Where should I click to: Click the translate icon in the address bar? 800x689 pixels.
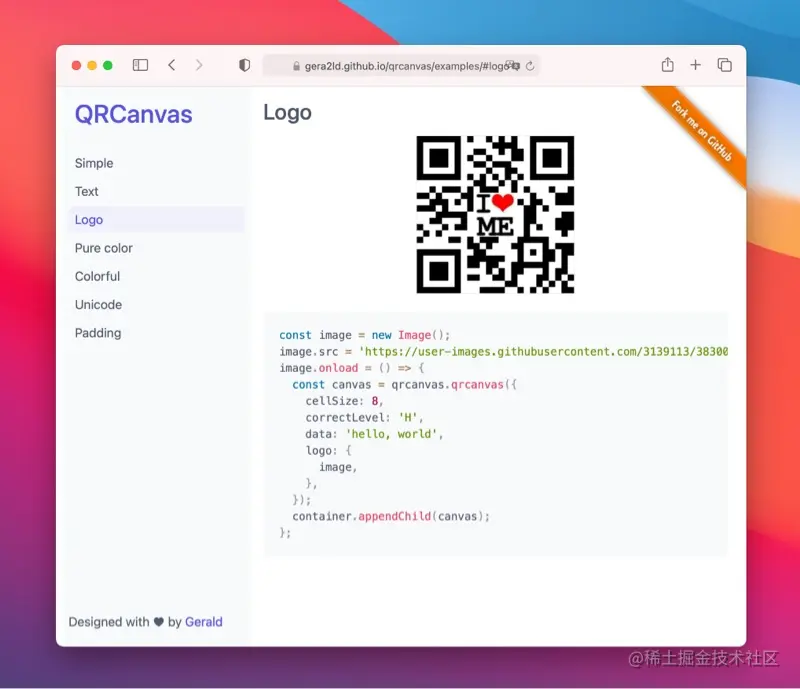point(512,66)
